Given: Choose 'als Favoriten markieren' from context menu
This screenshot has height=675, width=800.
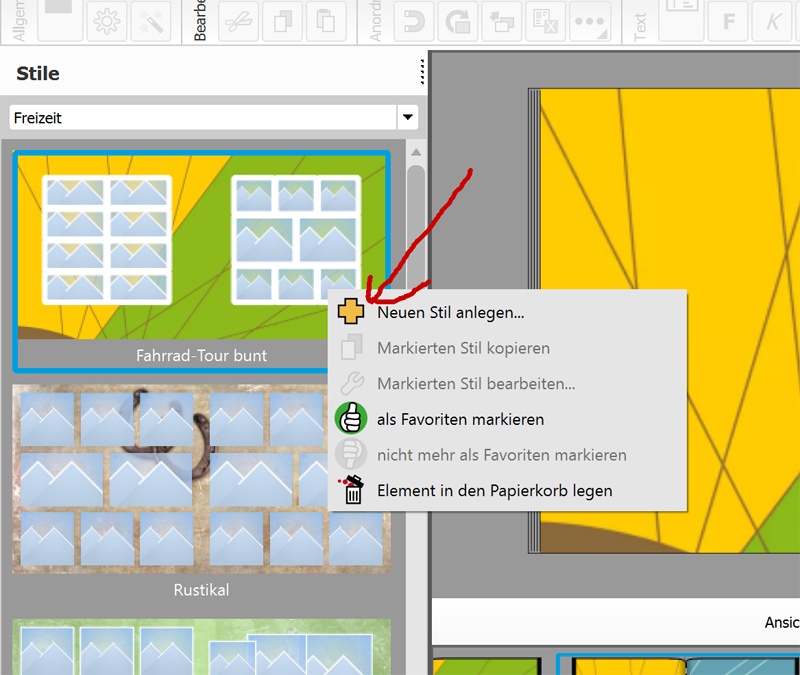Looking at the screenshot, I should tap(460, 419).
